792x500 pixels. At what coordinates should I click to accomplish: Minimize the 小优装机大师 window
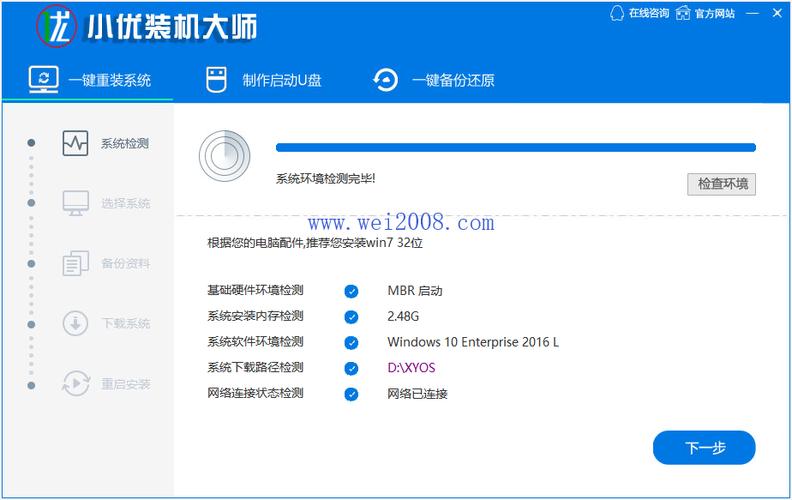[x=753, y=13]
